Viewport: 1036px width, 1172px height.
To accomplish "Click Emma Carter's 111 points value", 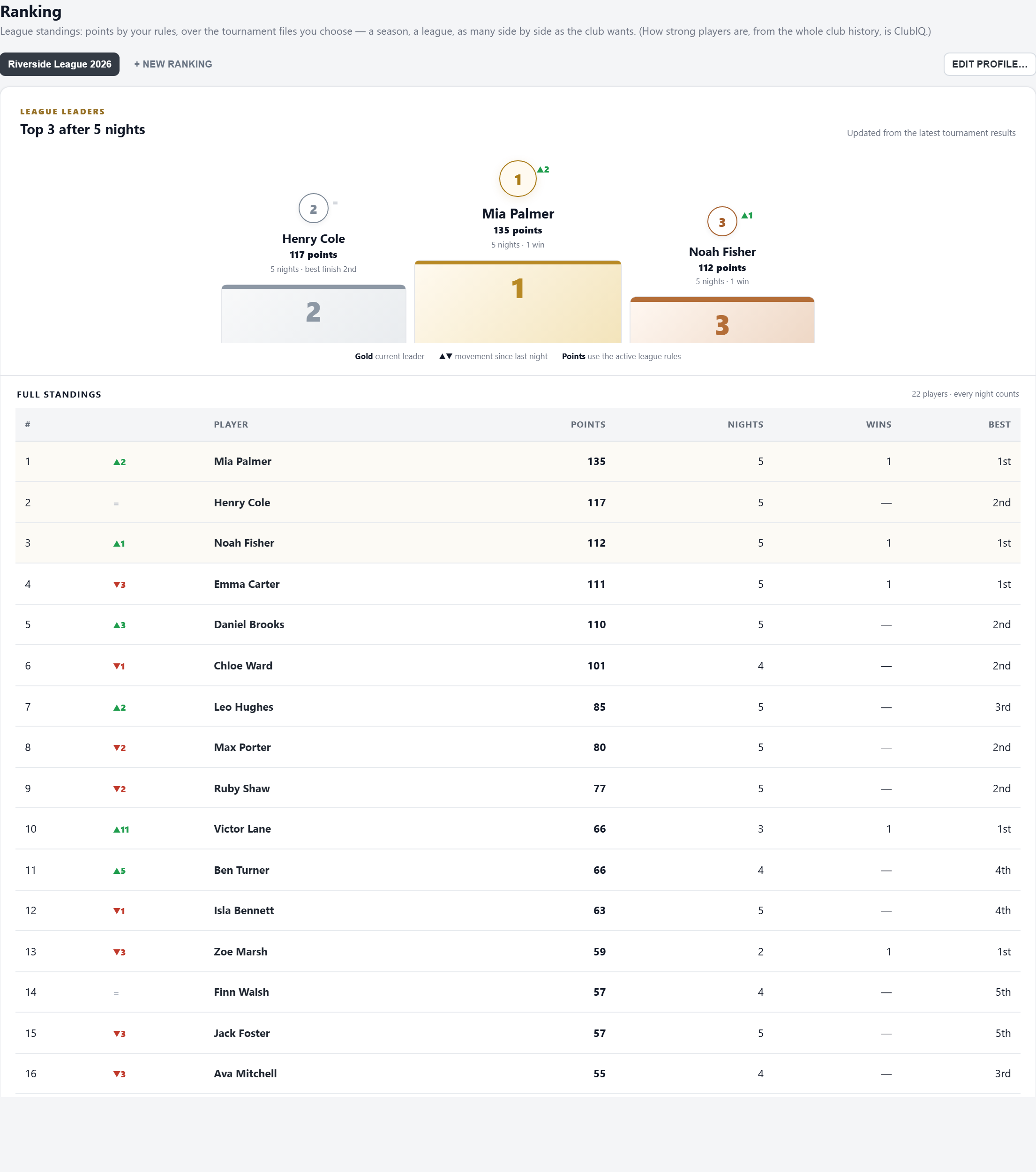I will coord(596,584).
